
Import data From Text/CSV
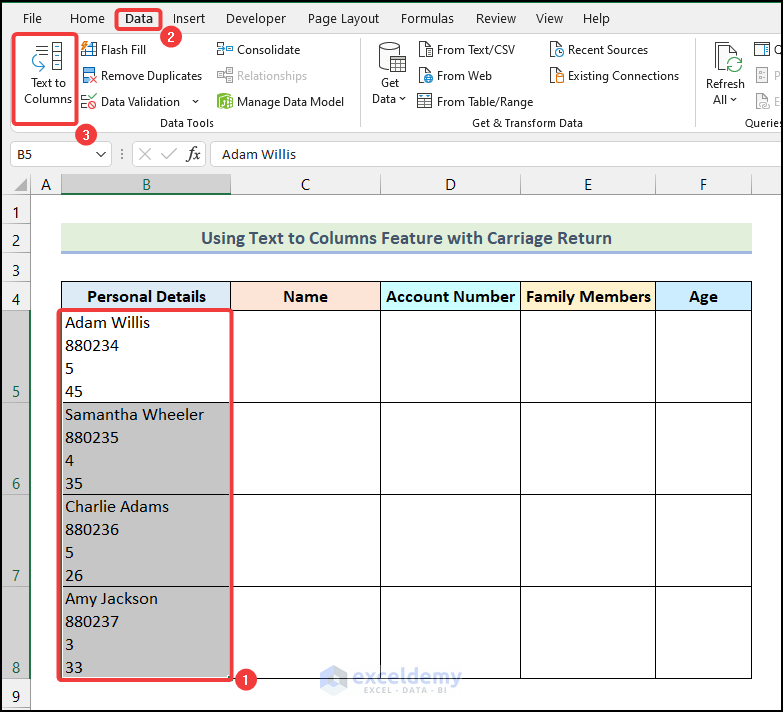465,50
